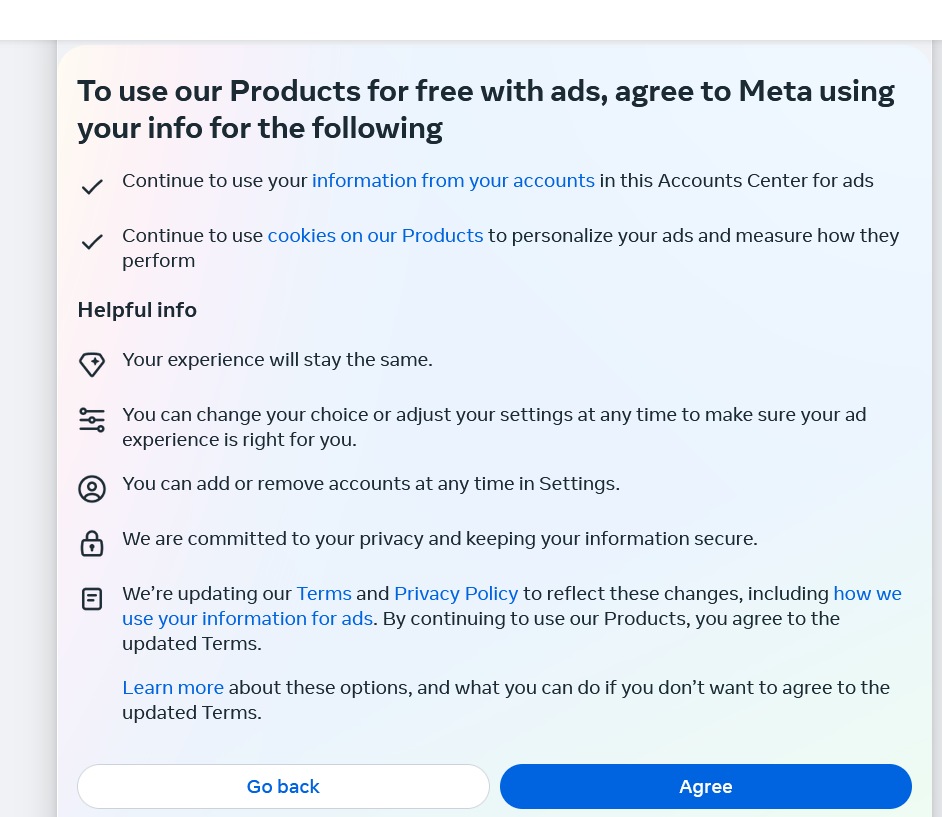Click 'Your experience will stay the same' text

point(277,360)
